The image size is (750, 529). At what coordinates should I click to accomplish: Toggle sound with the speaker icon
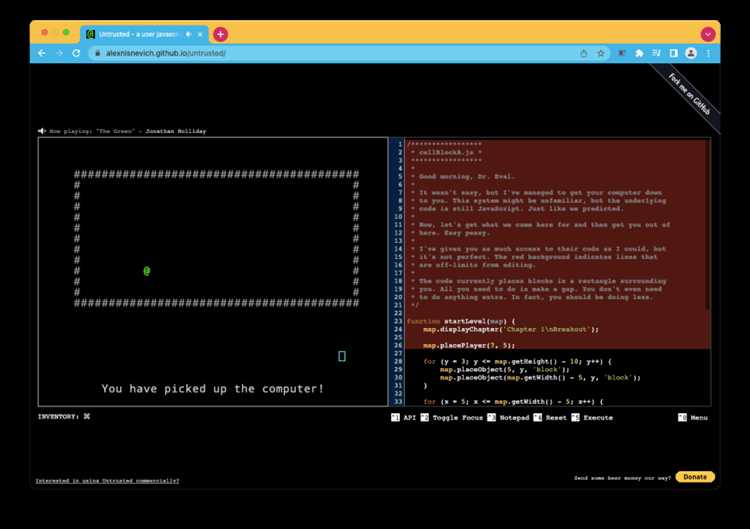pos(42,131)
